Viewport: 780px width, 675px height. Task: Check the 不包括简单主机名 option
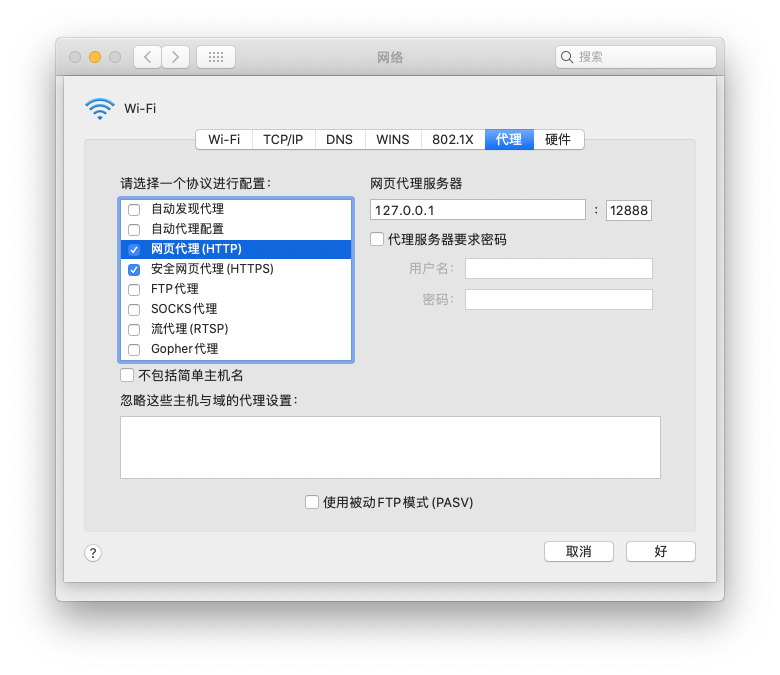(127, 375)
